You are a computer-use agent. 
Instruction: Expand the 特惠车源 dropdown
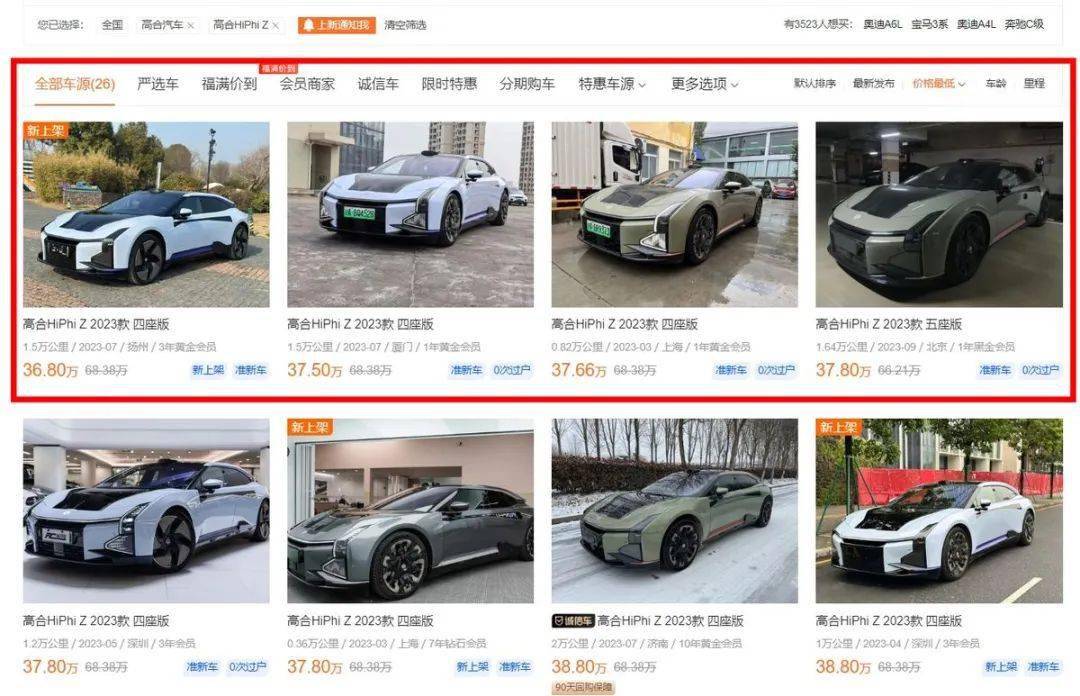coord(612,84)
